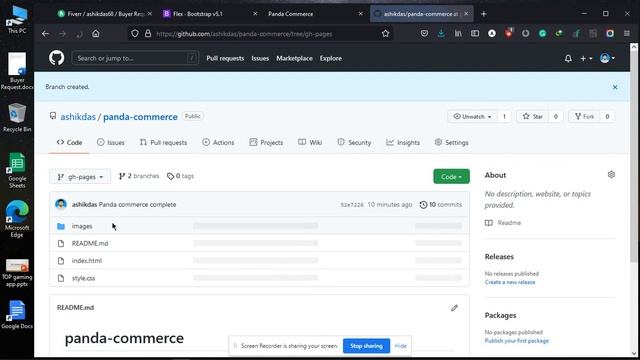The image size is (640, 360).
Task: Open the Security tab
Action: (354, 142)
